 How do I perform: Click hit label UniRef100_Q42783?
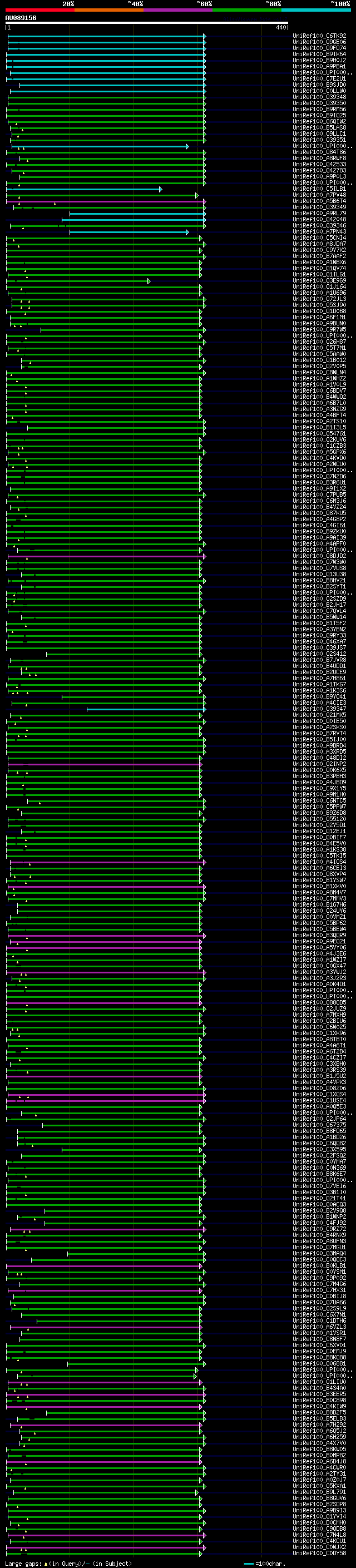[319, 171]
